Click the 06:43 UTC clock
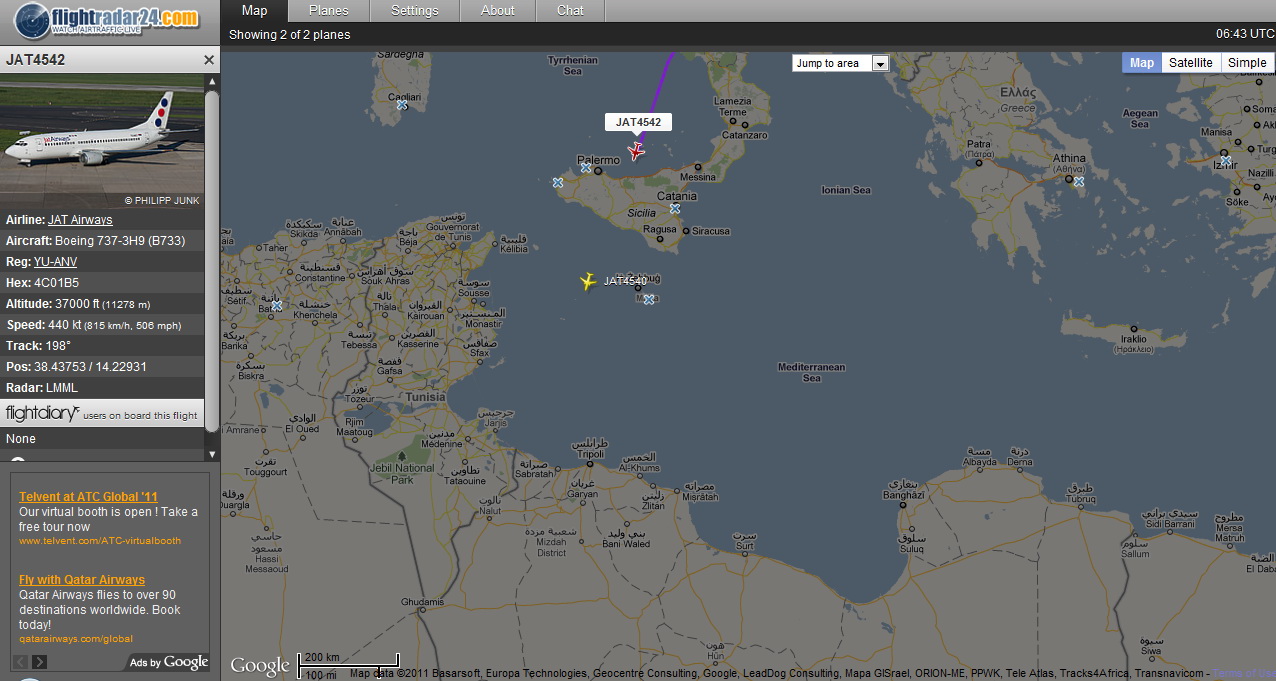The width and height of the screenshot is (1276, 681). coord(1245,34)
